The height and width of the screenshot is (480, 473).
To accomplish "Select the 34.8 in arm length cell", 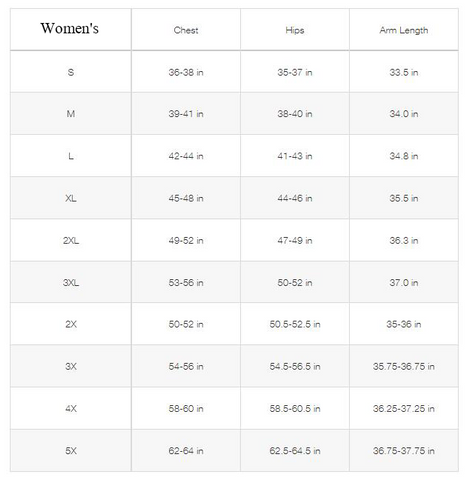I will pos(404,156).
